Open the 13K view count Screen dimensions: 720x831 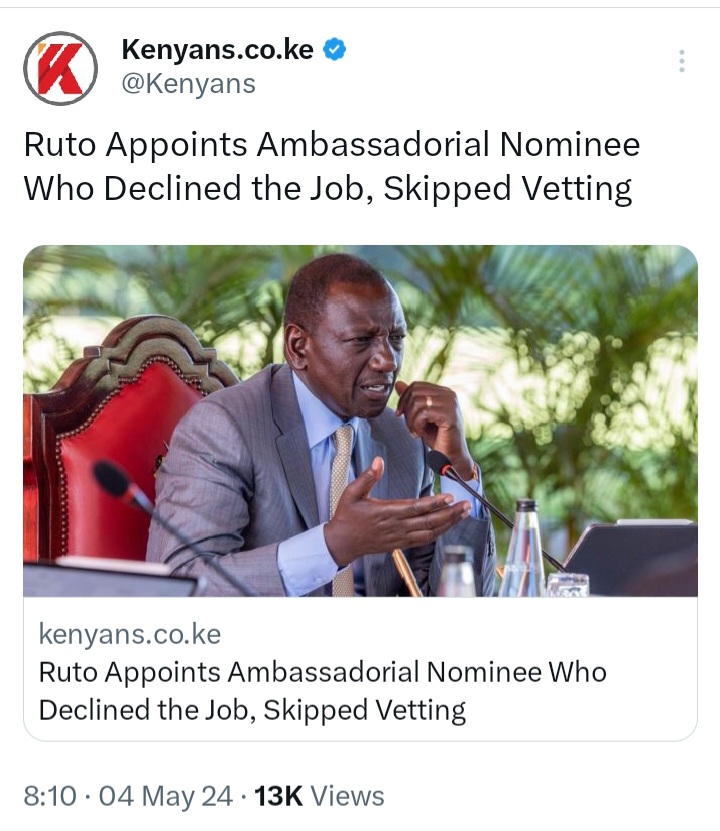point(278,796)
